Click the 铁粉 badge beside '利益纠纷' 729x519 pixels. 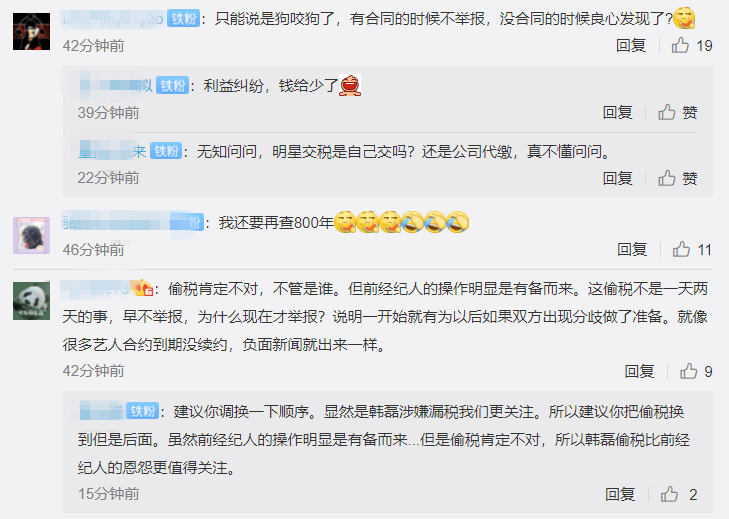pos(172,86)
